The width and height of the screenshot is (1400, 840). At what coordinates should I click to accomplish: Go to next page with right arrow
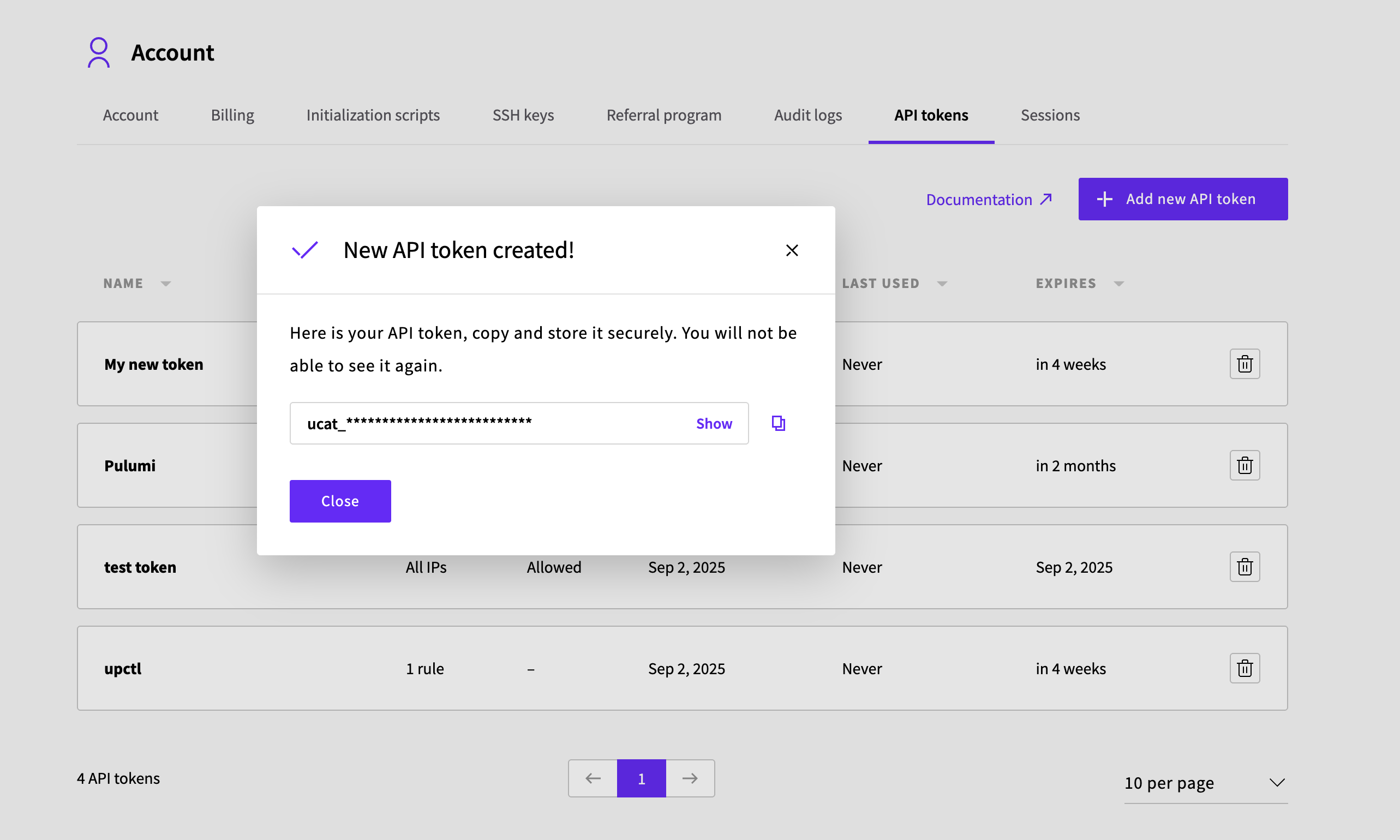point(690,778)
